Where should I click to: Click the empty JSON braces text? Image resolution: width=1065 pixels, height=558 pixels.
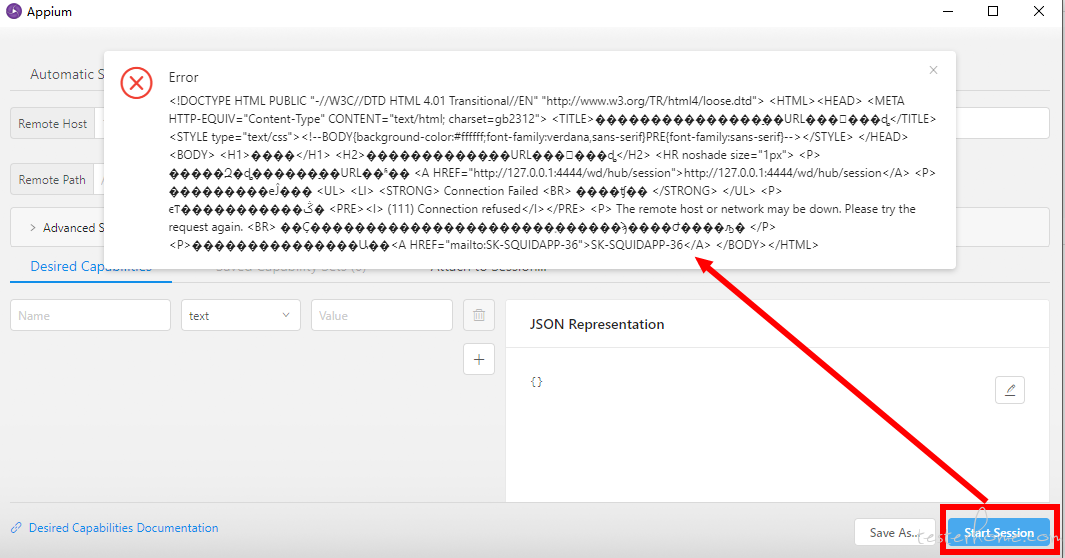coord(536,382)
